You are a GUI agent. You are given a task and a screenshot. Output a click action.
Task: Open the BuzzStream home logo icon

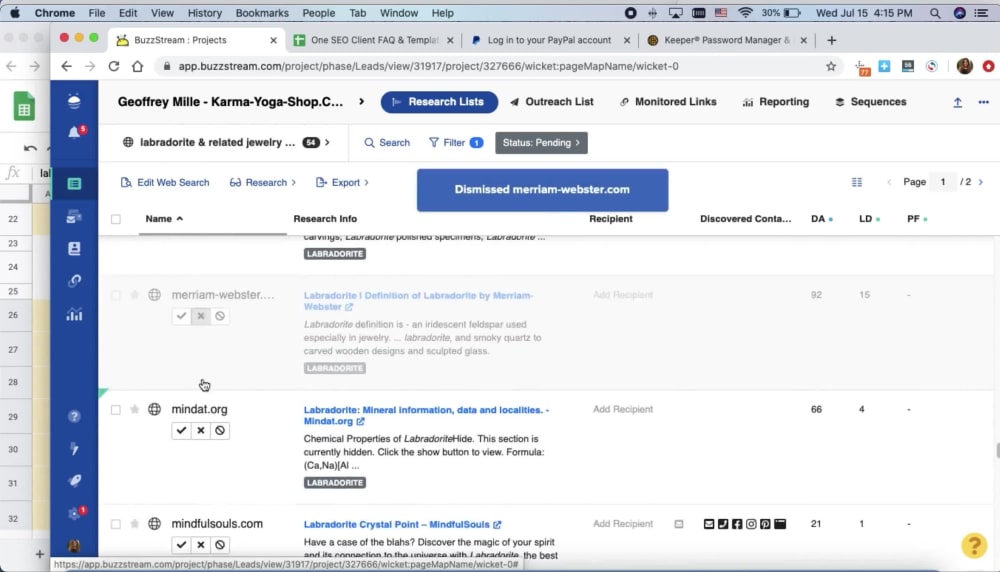pos(74,101)
